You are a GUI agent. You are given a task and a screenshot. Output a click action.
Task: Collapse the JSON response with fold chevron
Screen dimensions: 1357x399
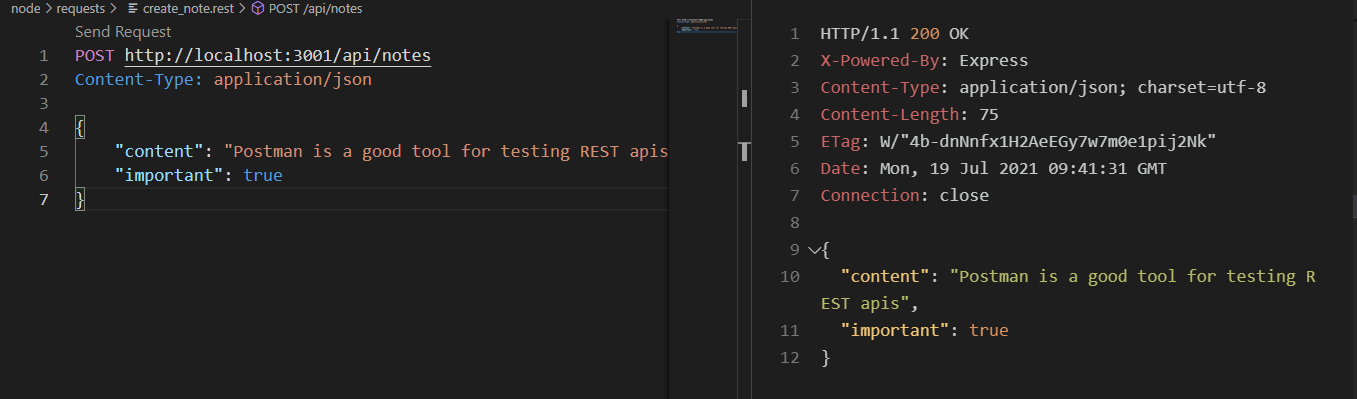click(x=812, y=250)
